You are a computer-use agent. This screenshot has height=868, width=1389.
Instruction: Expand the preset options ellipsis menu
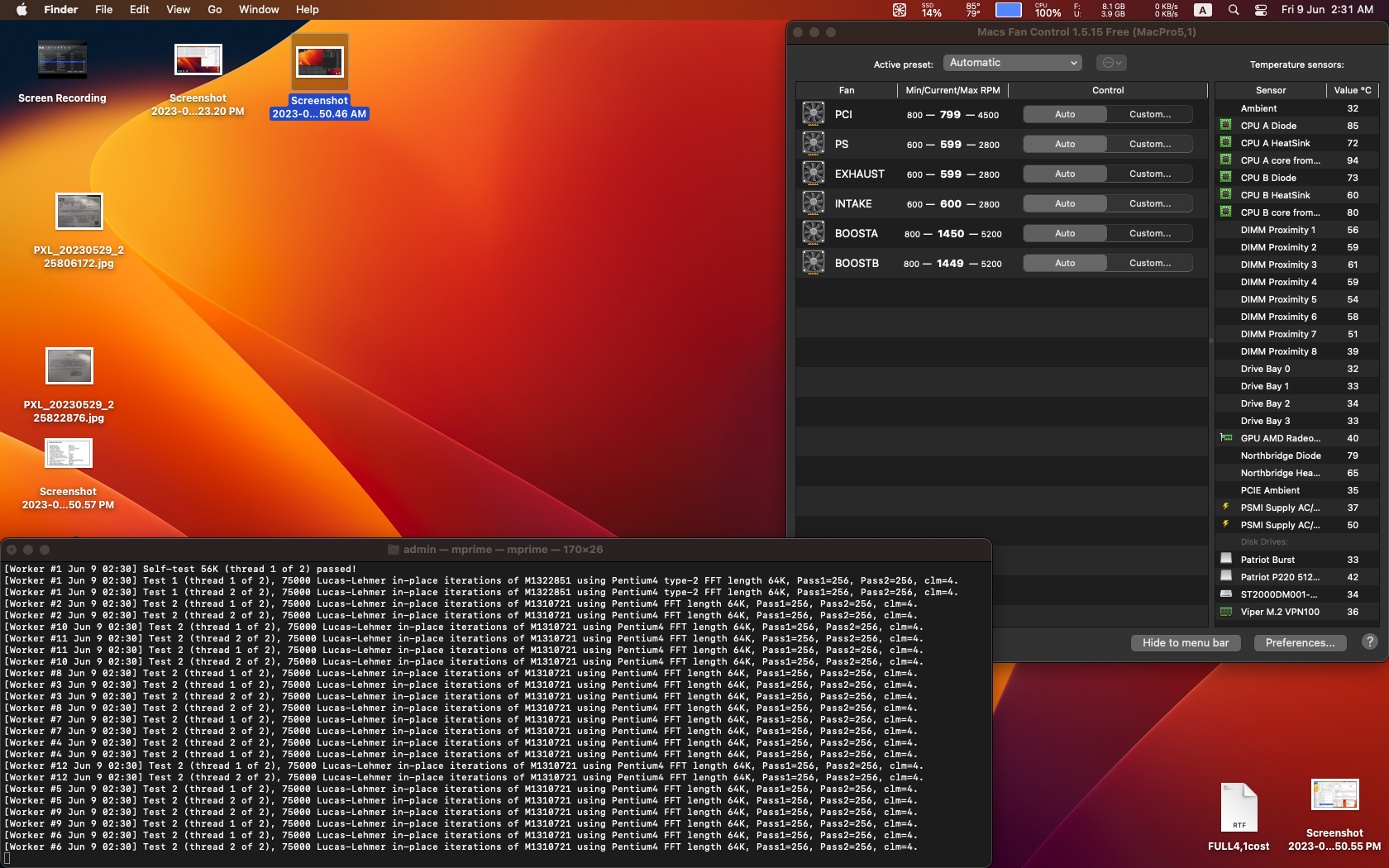(1111, 63)
